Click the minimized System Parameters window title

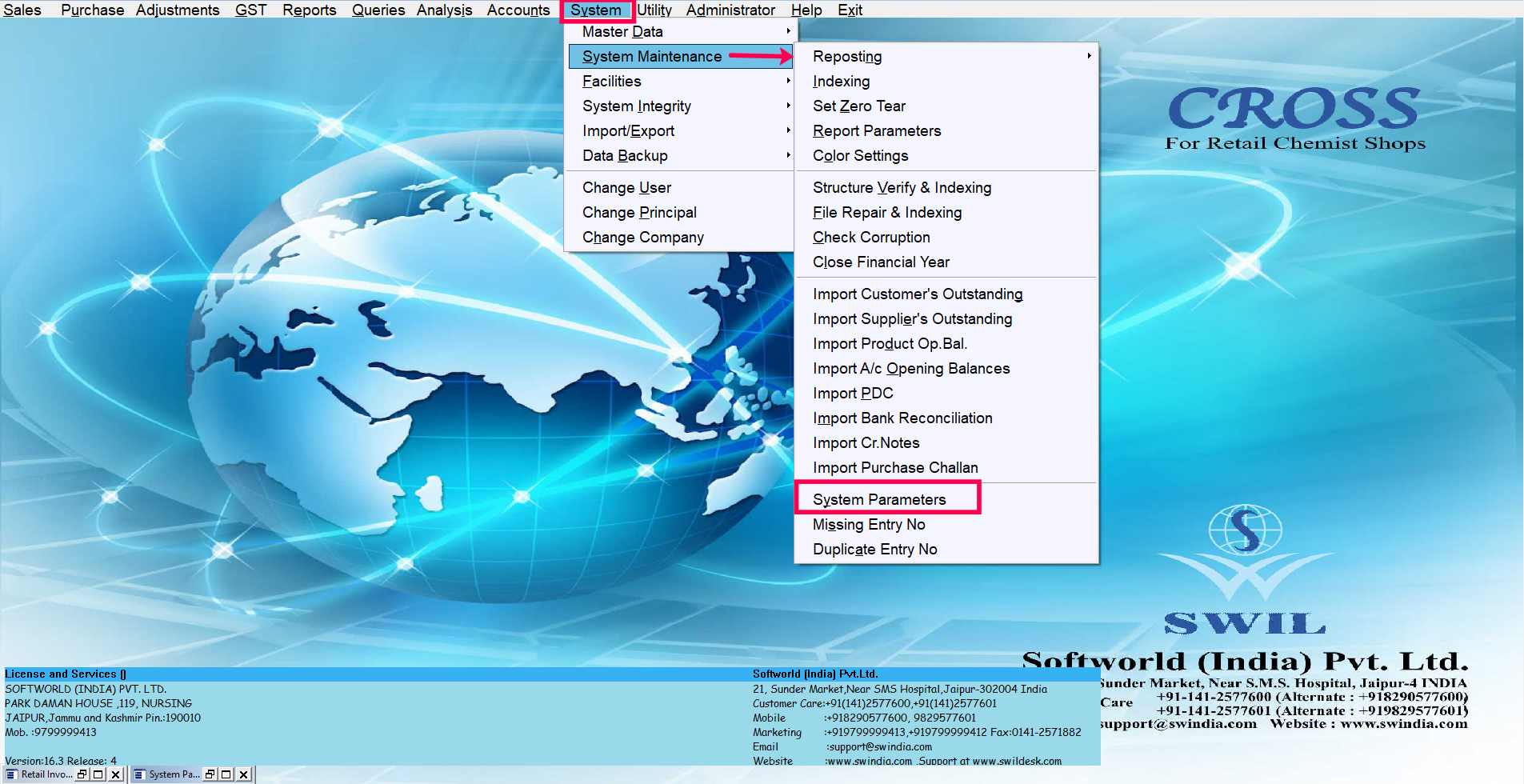(x=174, y=774)
